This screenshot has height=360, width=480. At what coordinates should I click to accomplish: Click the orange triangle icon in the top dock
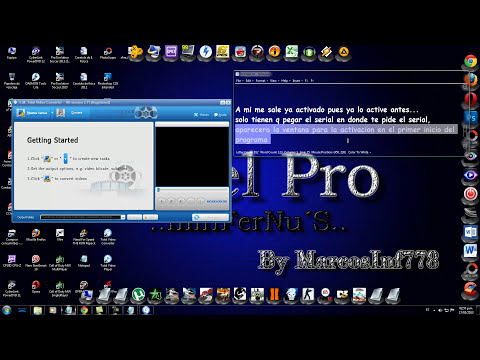tap(344, 52)
